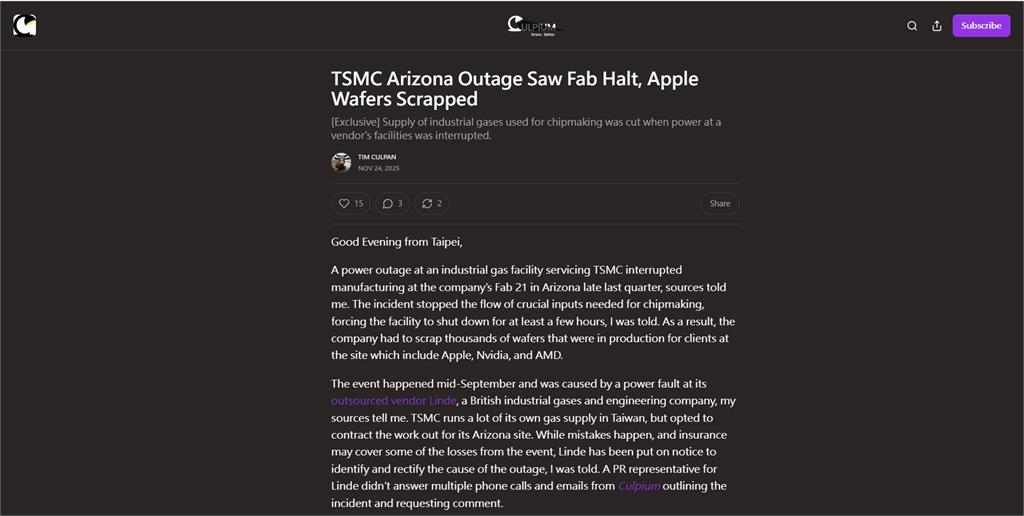Click the Share button below byline
The height and width of the screenshot is (516, 1024).
720,203
